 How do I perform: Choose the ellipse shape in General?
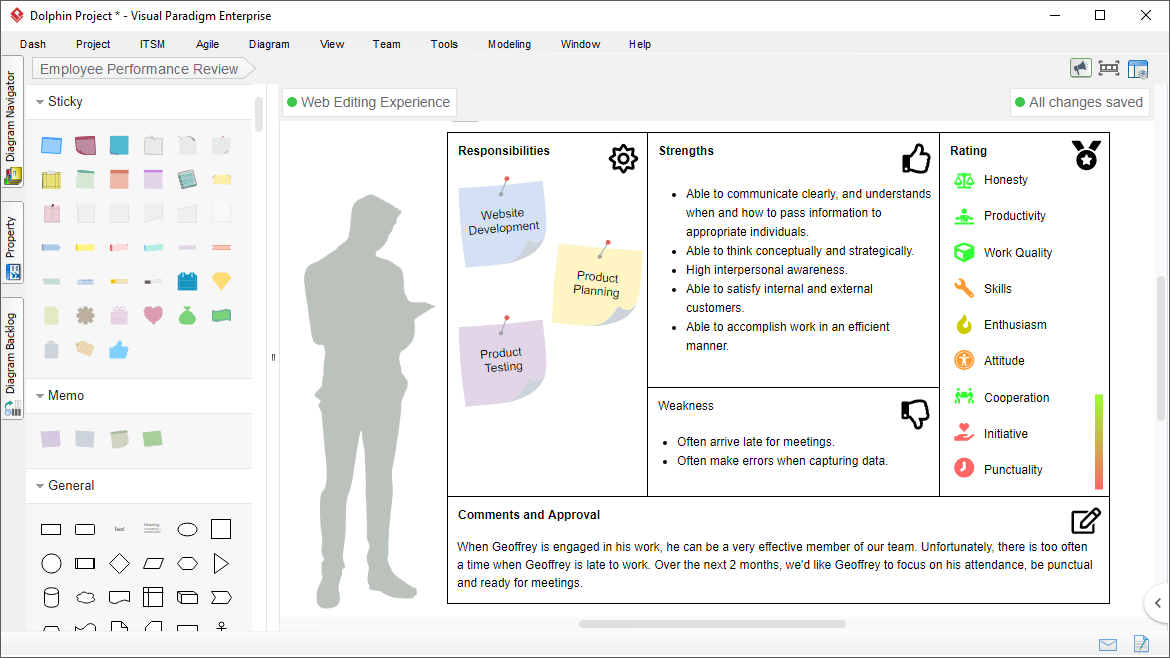187,530
